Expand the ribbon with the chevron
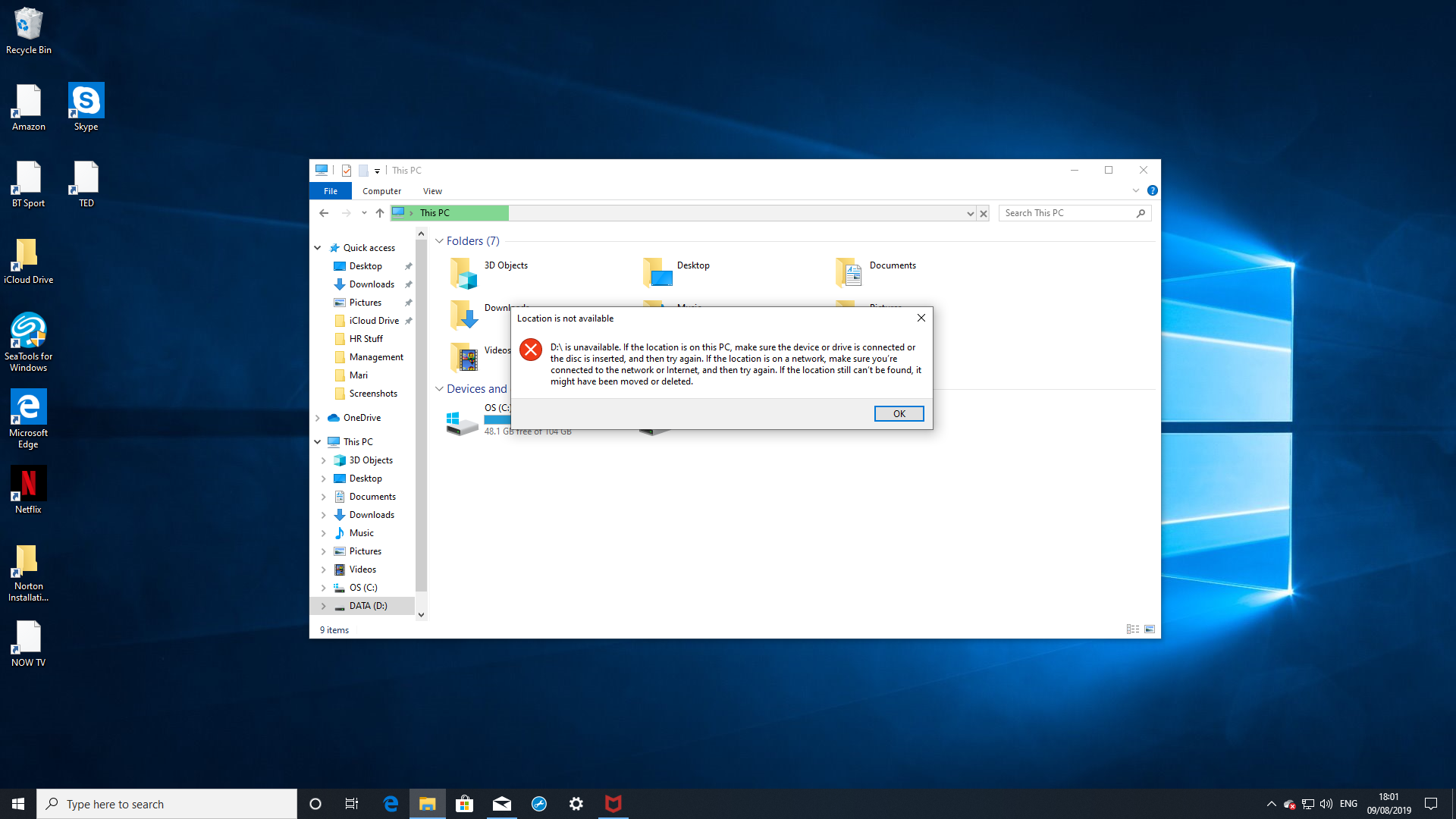The height and width of the screenshot is (819, 1456). 1135,190
